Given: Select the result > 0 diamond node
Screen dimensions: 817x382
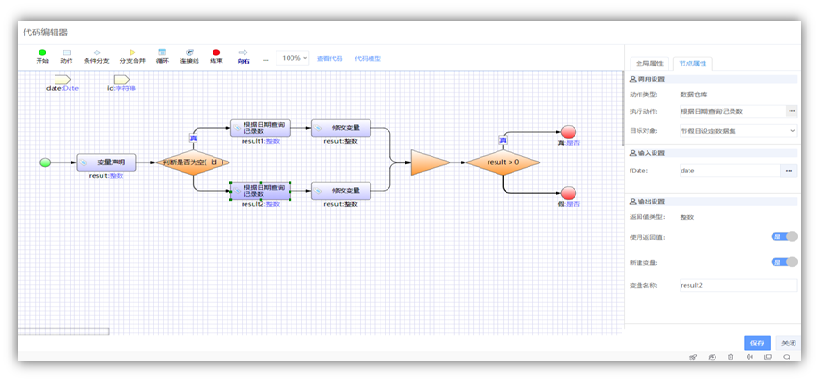Looking at the screenshot, I should [503, 162].
